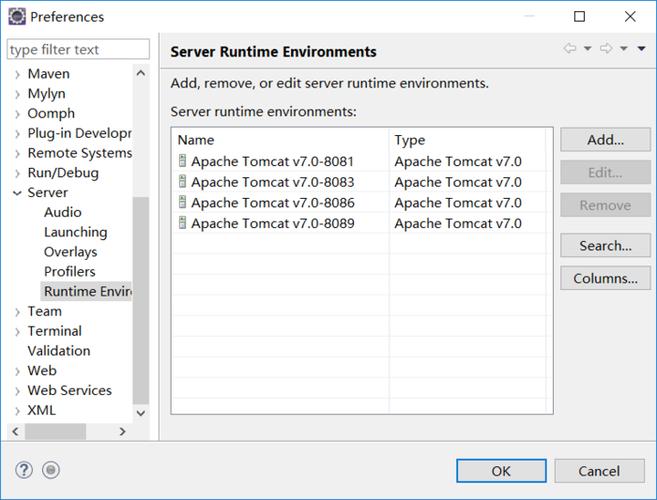Expand the Oomph tree node
Screen dimensions: 657x500
17,114
